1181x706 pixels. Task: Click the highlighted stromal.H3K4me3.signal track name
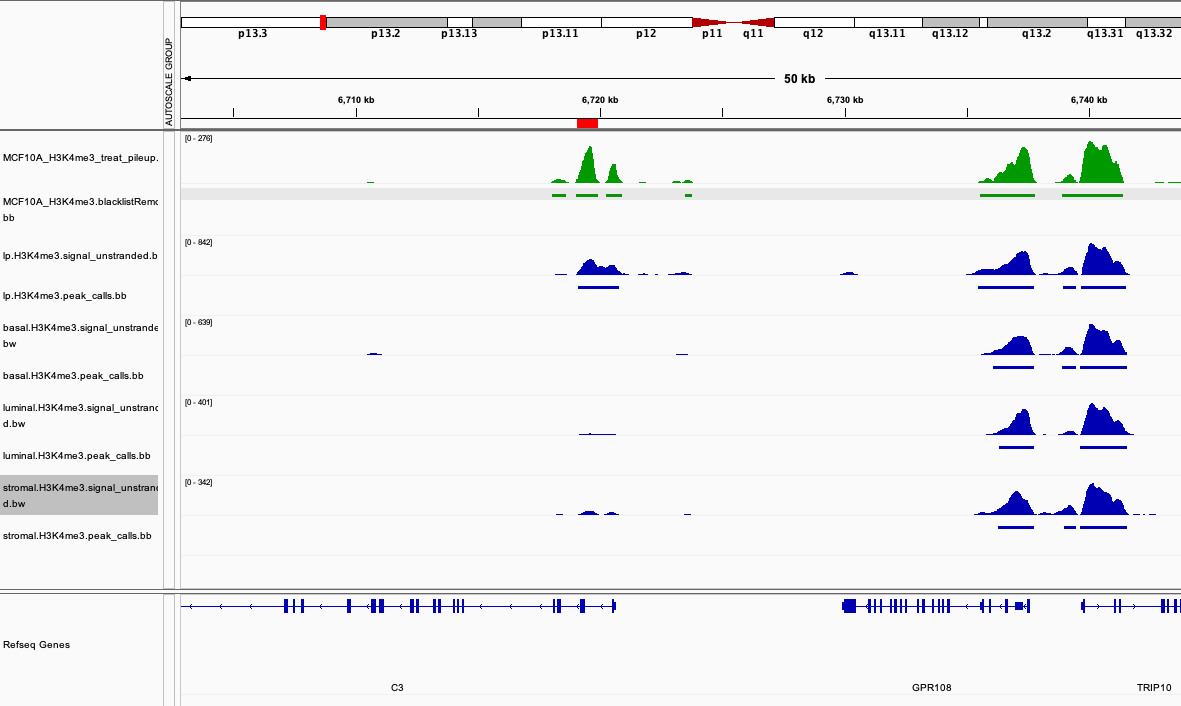80,495
